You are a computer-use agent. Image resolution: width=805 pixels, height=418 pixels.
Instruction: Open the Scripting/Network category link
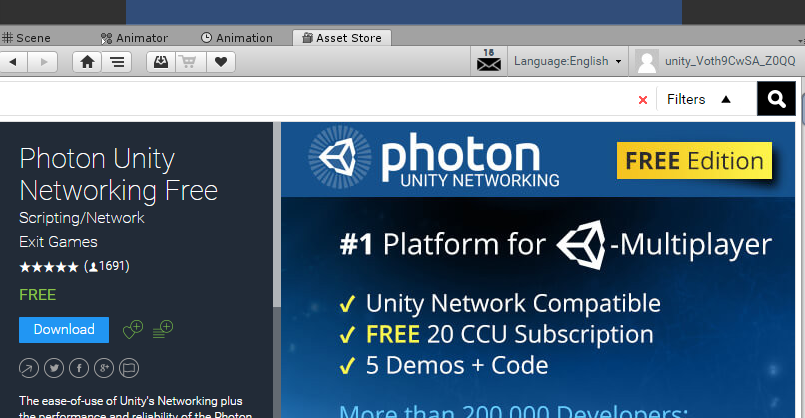click(x=82, y=218)
